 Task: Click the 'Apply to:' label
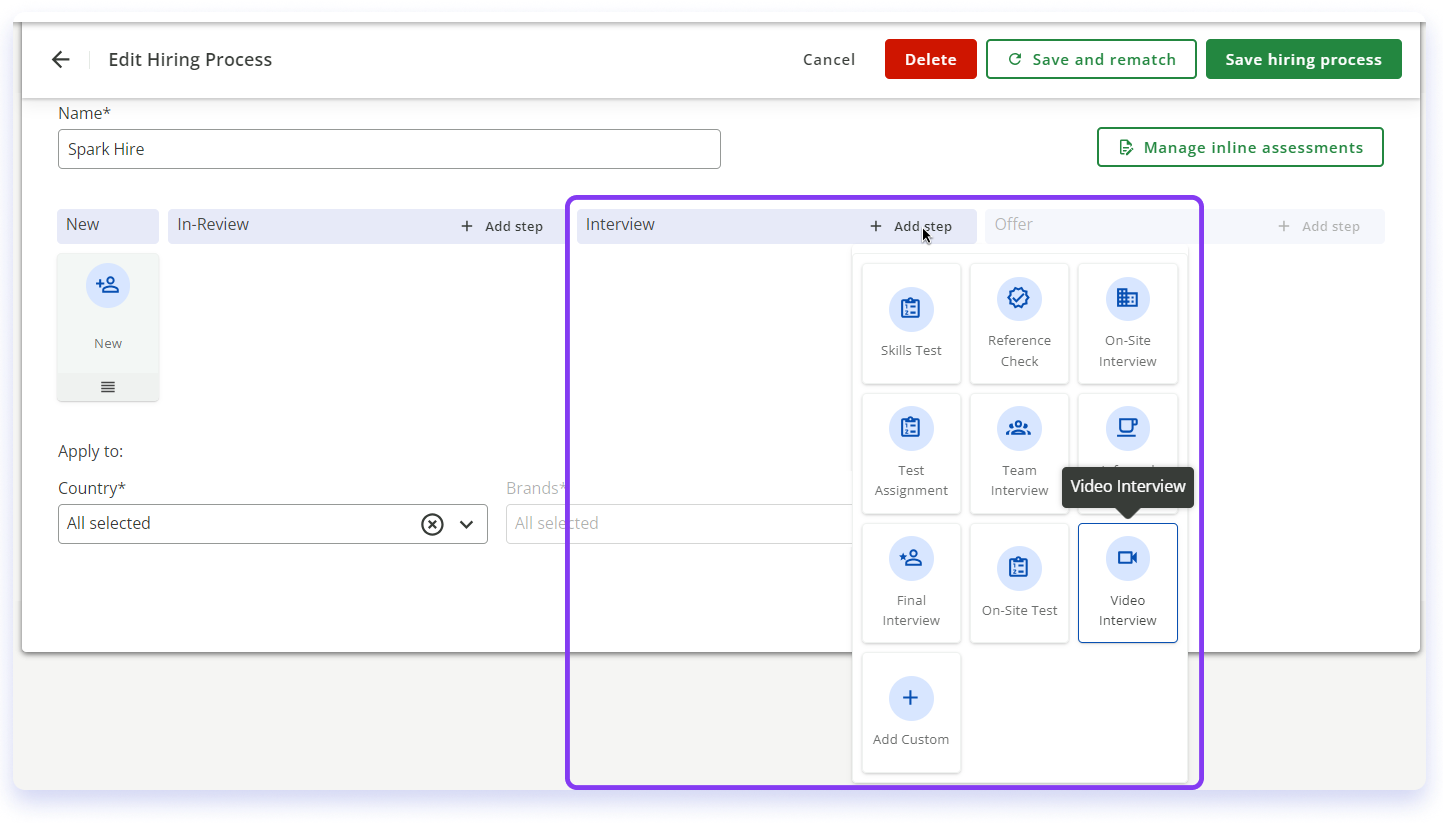(x=91, y=452)
